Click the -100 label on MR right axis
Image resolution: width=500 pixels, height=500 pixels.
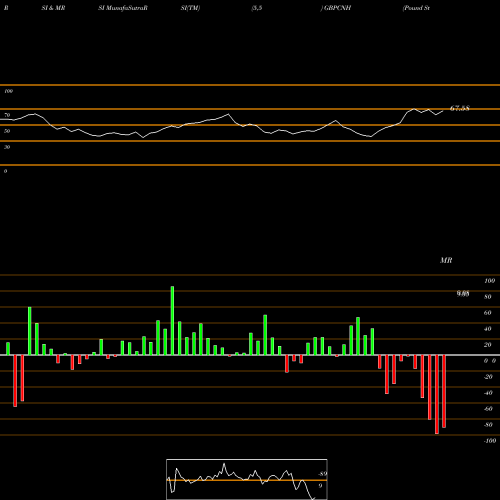point(490,441)
